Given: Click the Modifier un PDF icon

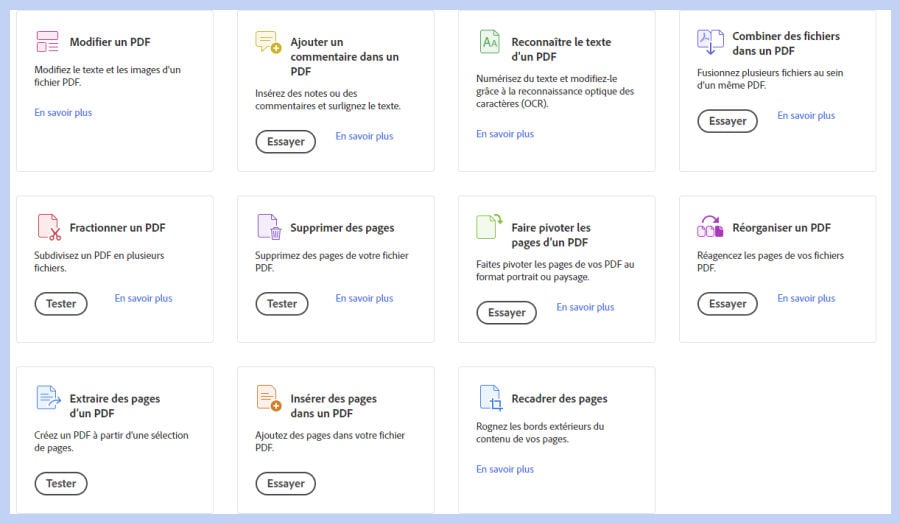Looking at the screenshot, I should tap(47, 42).
